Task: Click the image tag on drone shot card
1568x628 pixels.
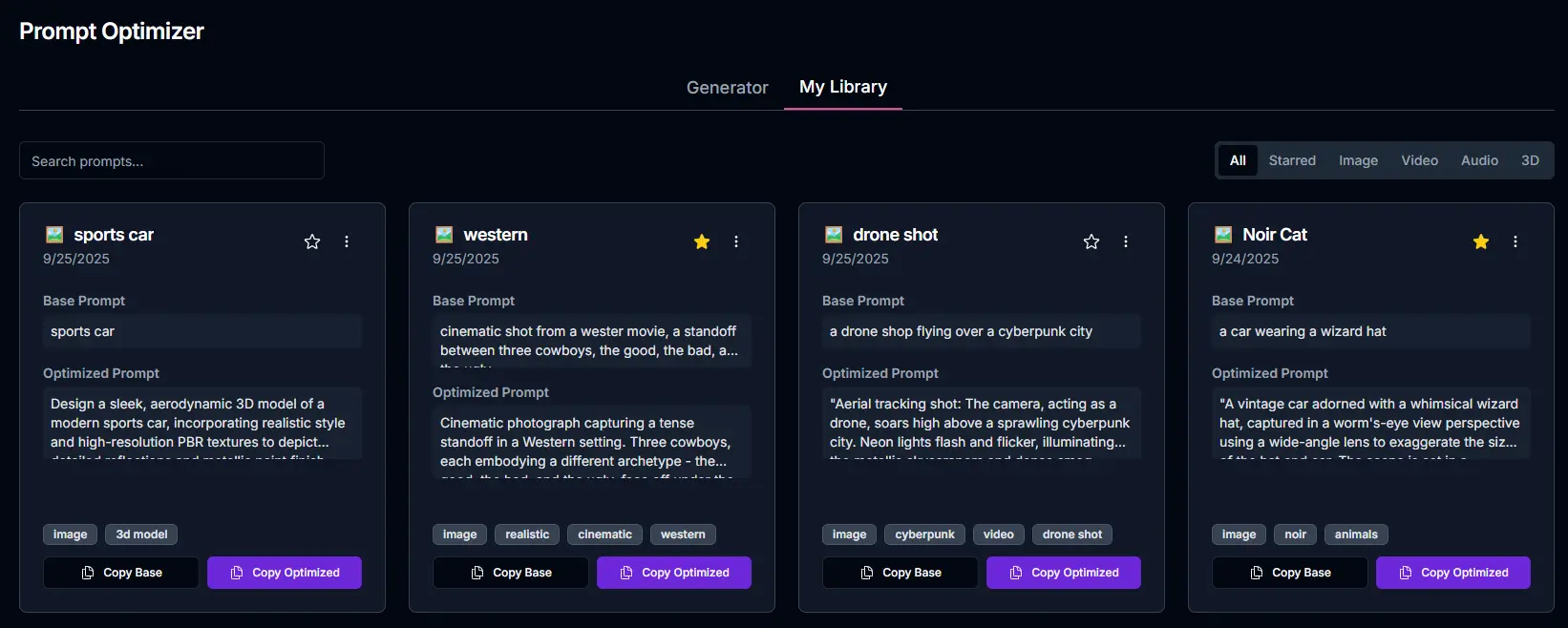Action: coord(849,534)
